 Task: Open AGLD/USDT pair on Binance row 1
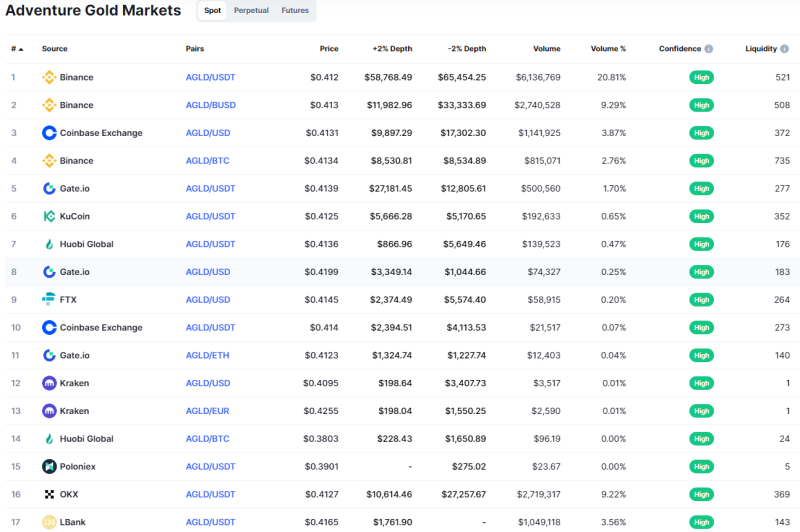point(210,77)
